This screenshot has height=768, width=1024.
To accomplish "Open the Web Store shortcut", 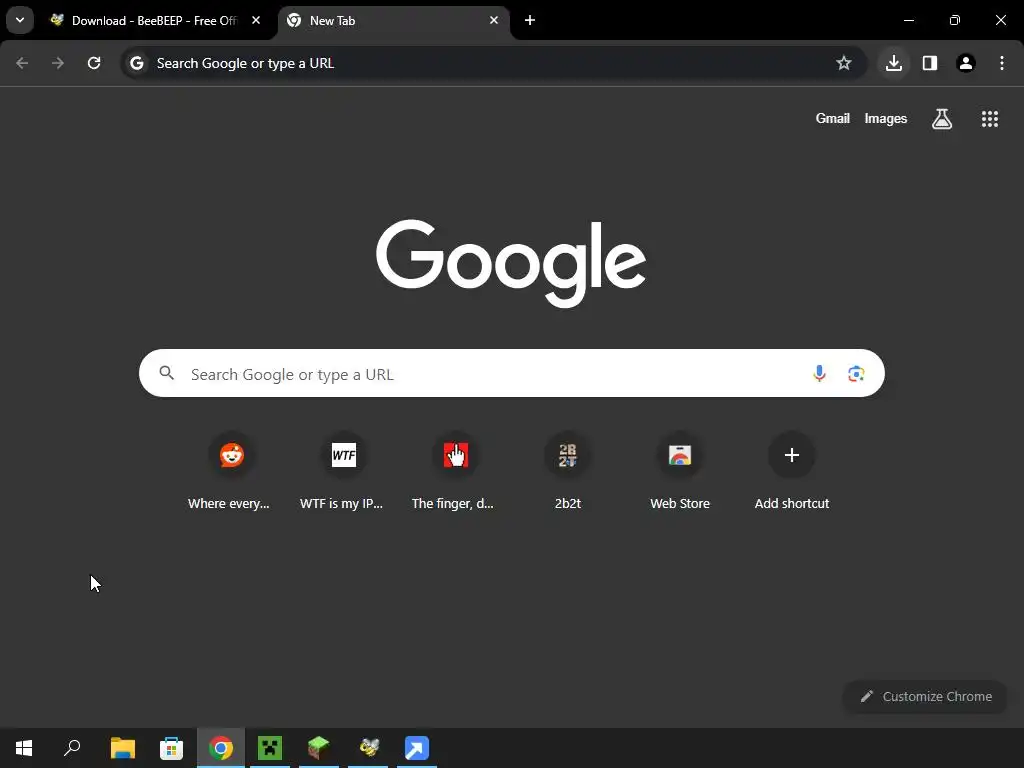I will 680,472.
